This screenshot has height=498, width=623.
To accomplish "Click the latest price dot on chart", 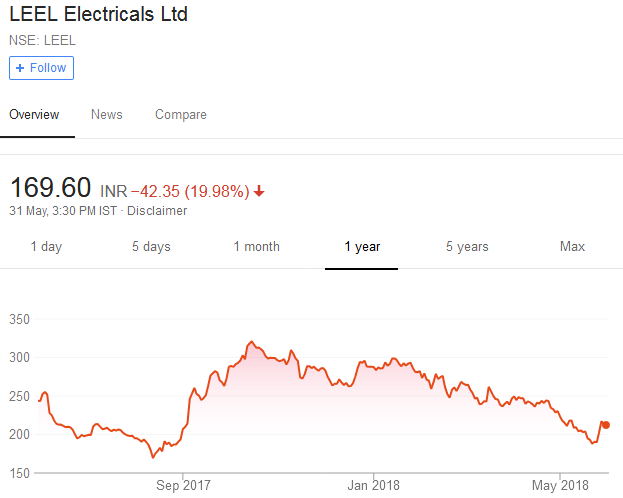I will point(606,425).
